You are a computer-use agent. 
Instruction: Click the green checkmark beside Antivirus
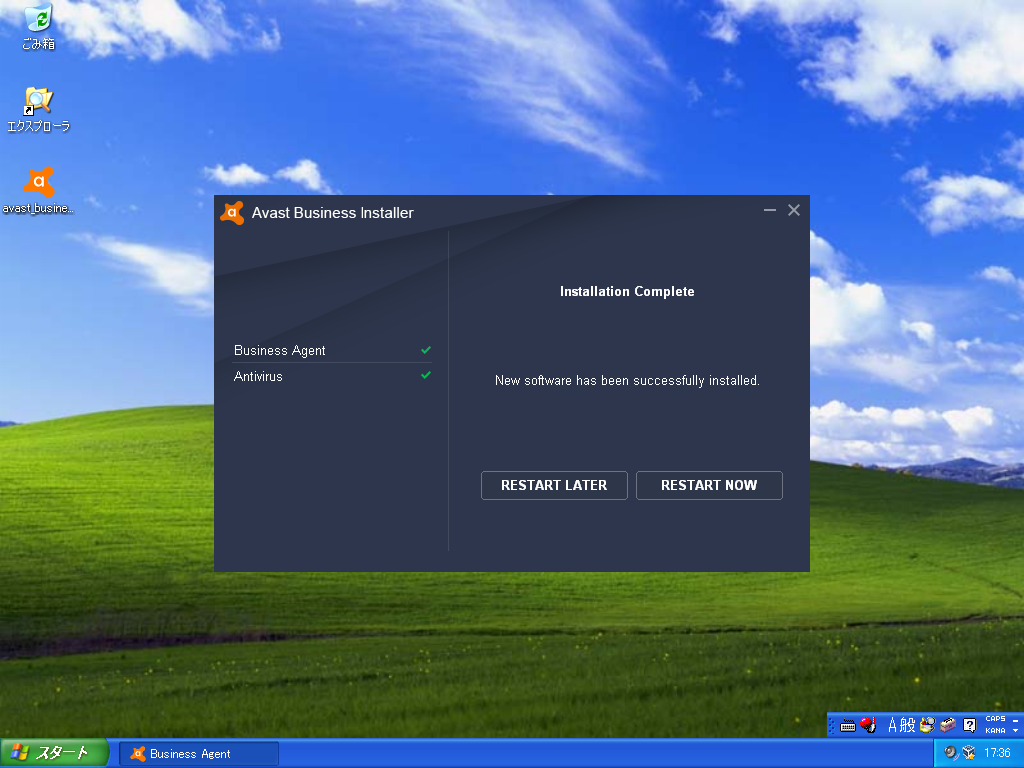coord(426,375)
